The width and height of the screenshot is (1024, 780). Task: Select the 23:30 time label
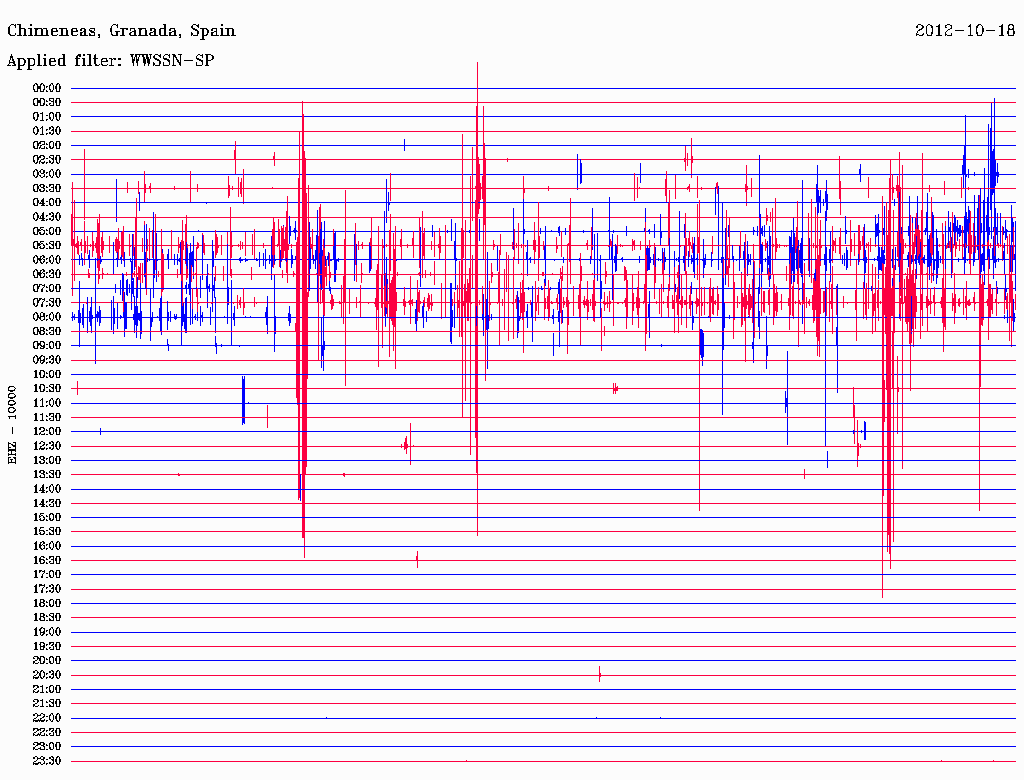click(x=46, y=761)
